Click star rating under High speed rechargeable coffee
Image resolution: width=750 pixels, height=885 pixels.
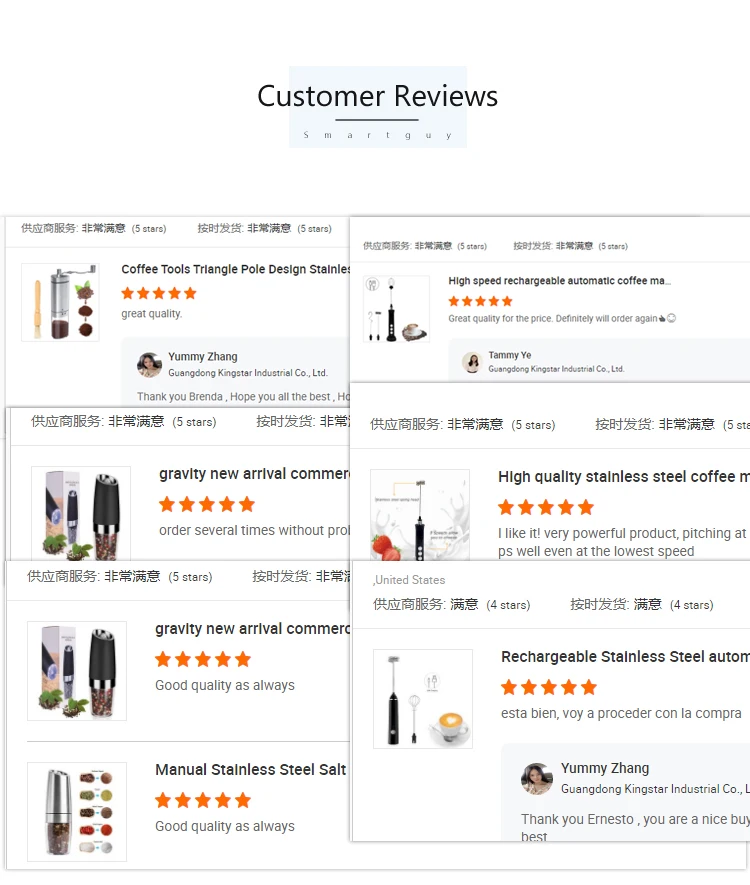480,301
